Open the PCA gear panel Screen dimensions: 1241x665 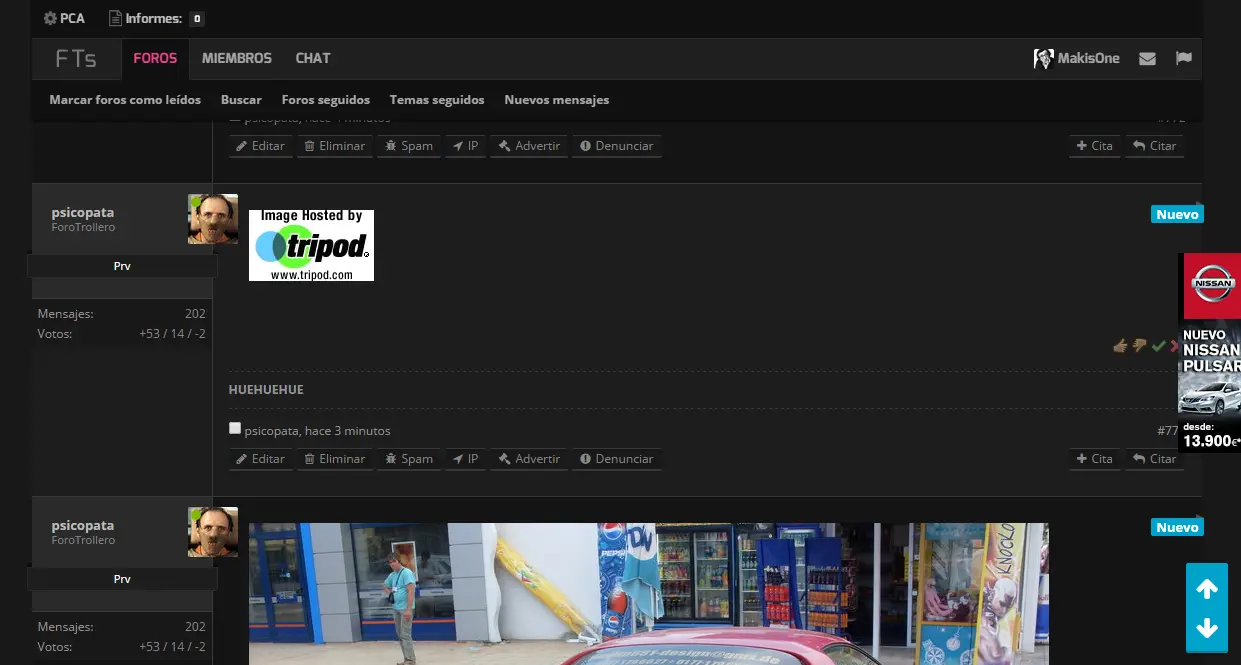(x=65, y=18)
